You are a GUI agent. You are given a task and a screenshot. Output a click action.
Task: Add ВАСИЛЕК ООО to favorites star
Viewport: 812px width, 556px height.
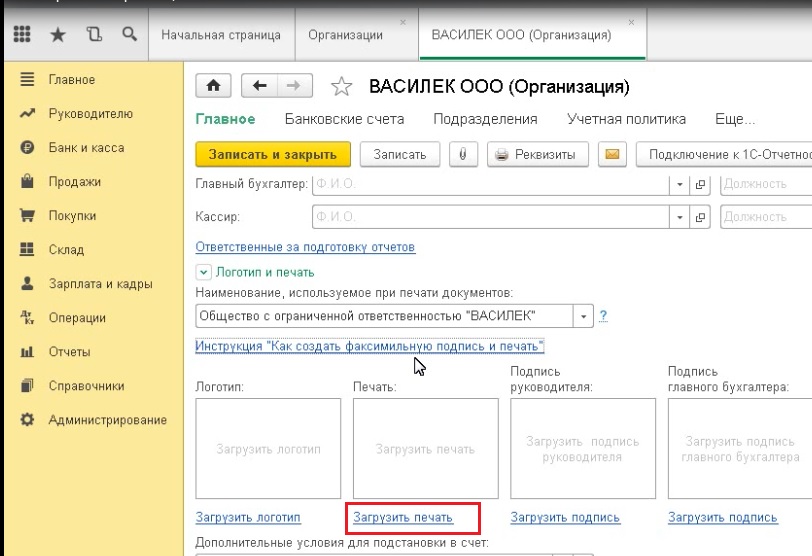342,86
